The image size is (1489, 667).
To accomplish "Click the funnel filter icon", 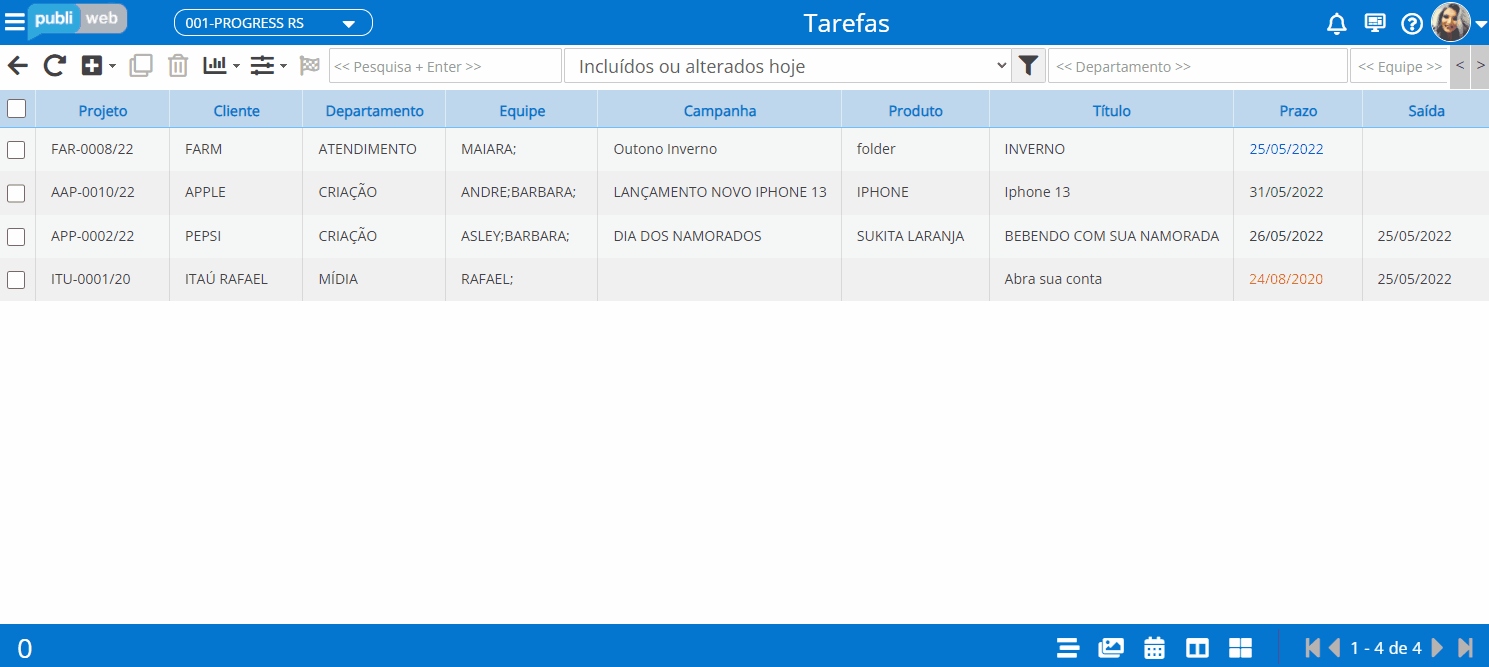I will pos(1028,66).
